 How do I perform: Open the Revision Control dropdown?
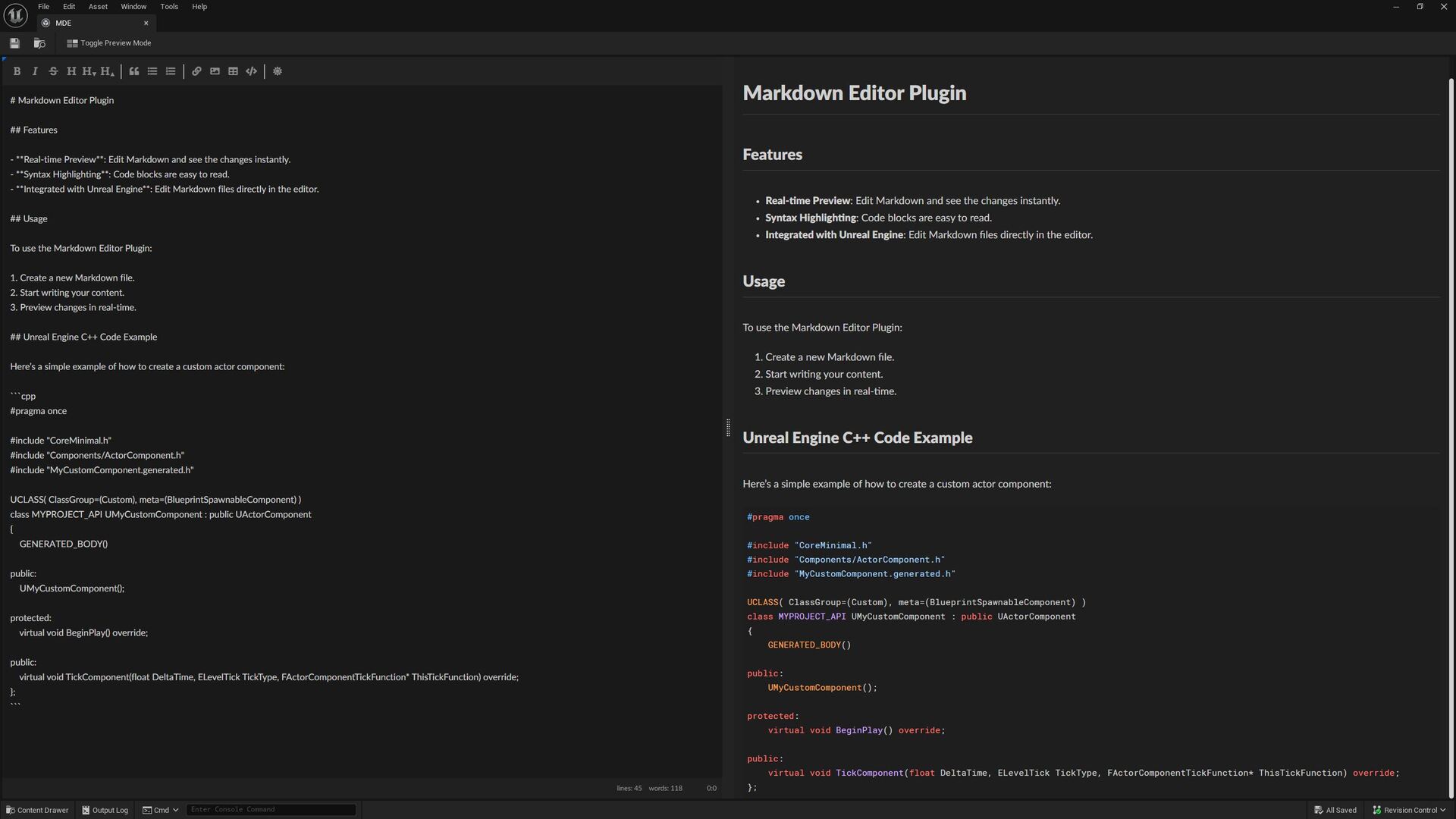[x=1410, y=810]
